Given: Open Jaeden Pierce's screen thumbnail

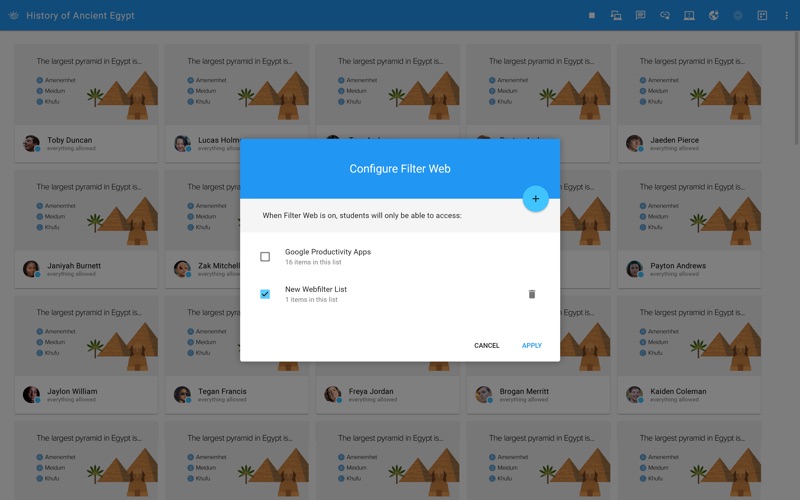Looking at the screenshot, I should click(689, 85).
